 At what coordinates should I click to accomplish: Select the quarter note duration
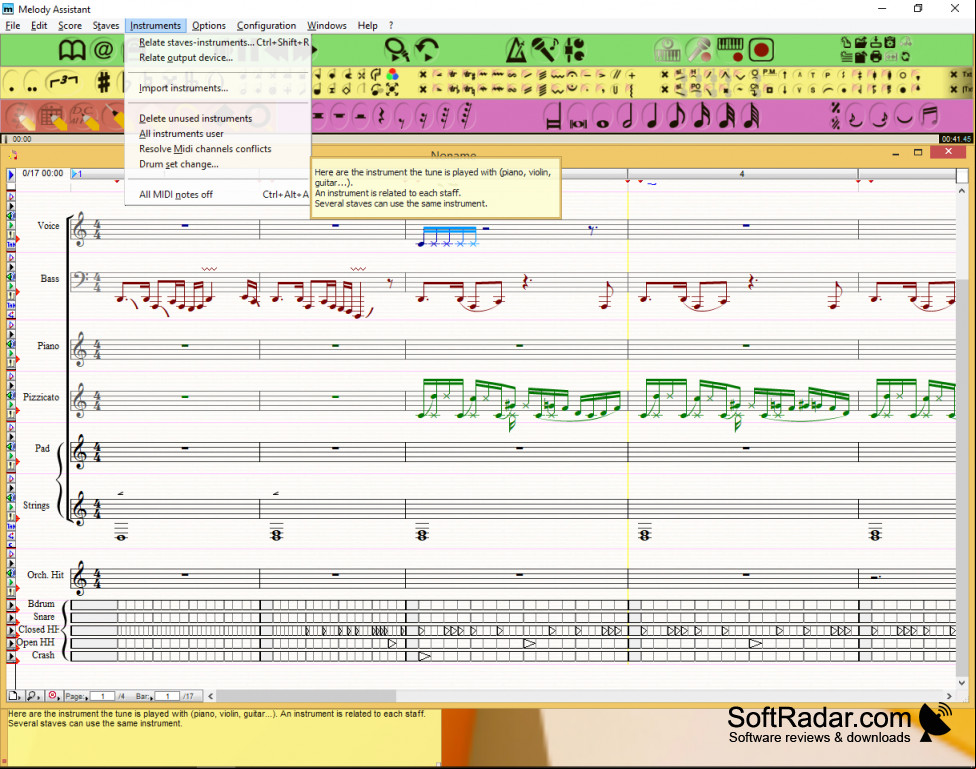pos(652,116)
